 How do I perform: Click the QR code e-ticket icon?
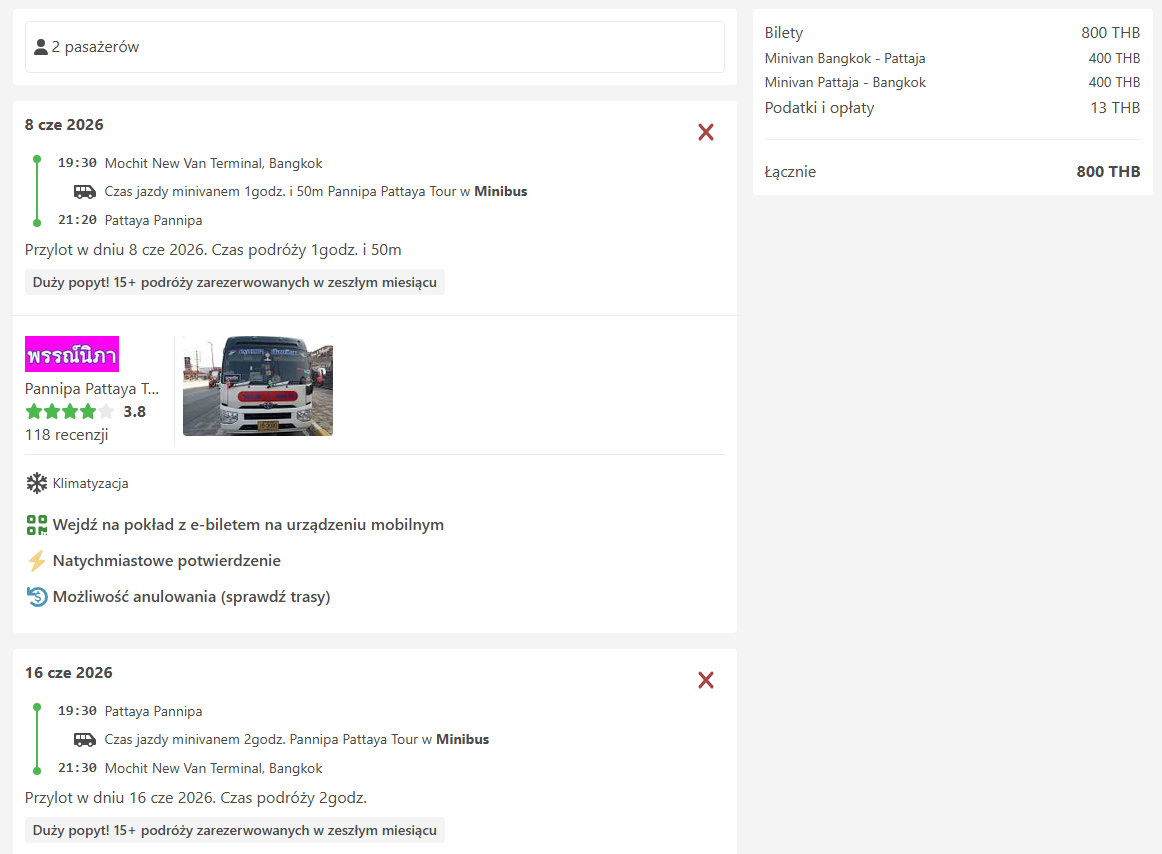point(37,525)
